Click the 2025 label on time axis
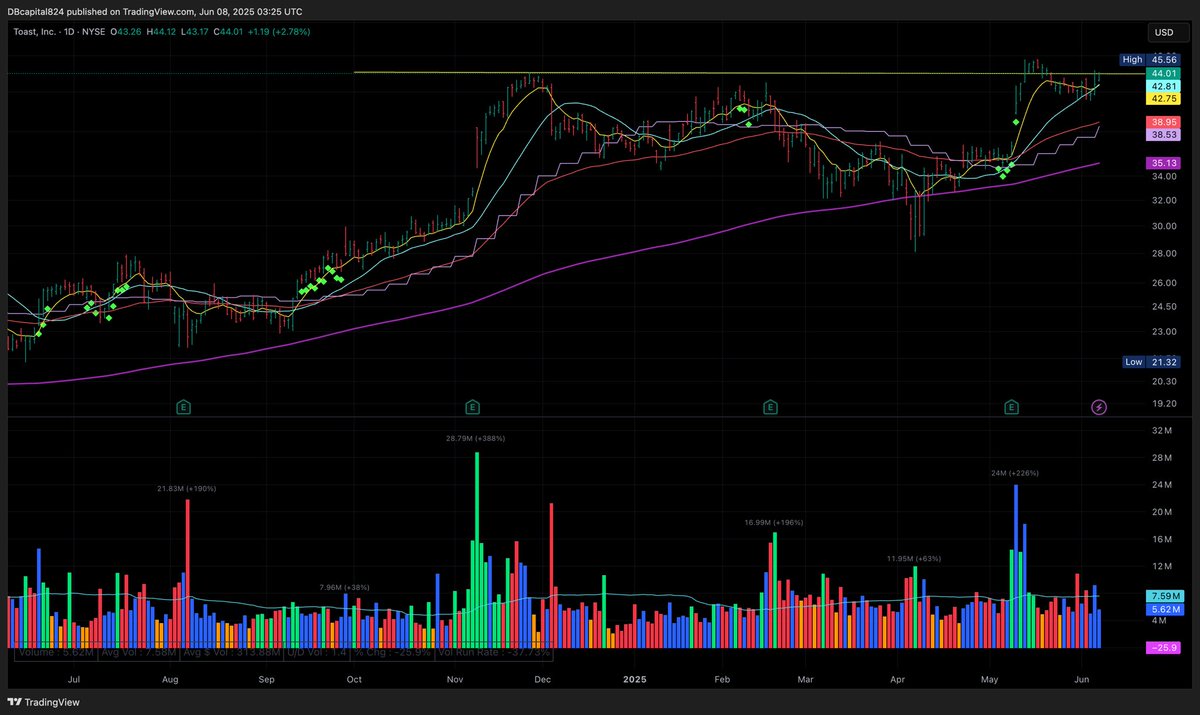This screenshot has width=1200, height=715. [637, 678]
